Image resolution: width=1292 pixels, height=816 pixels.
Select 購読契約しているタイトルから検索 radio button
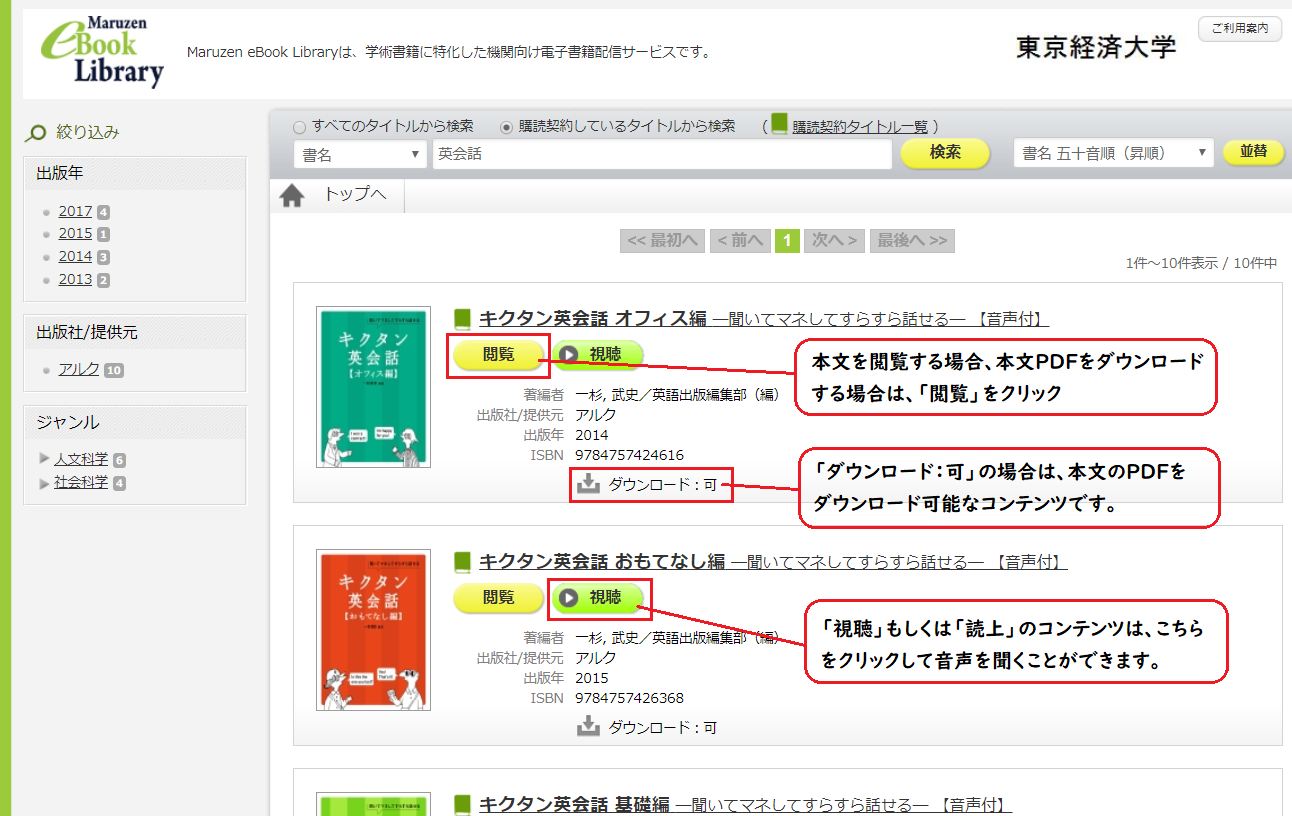click(506, 127)
